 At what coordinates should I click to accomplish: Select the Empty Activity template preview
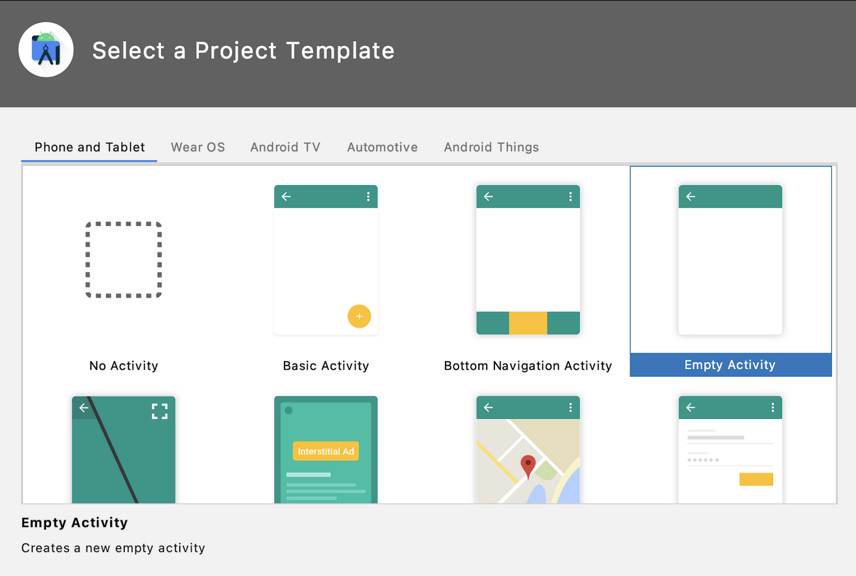point(730,260)
